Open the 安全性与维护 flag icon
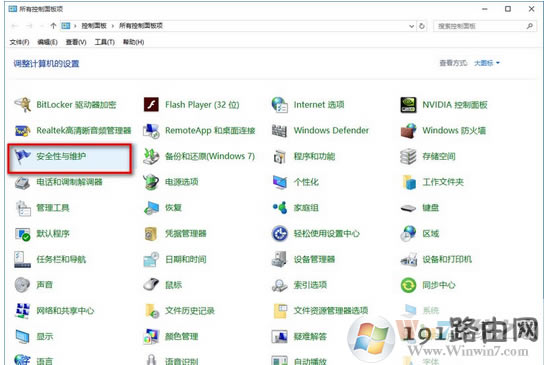The height and width of the screenshot is (365, 545). (x=23, y=156)
